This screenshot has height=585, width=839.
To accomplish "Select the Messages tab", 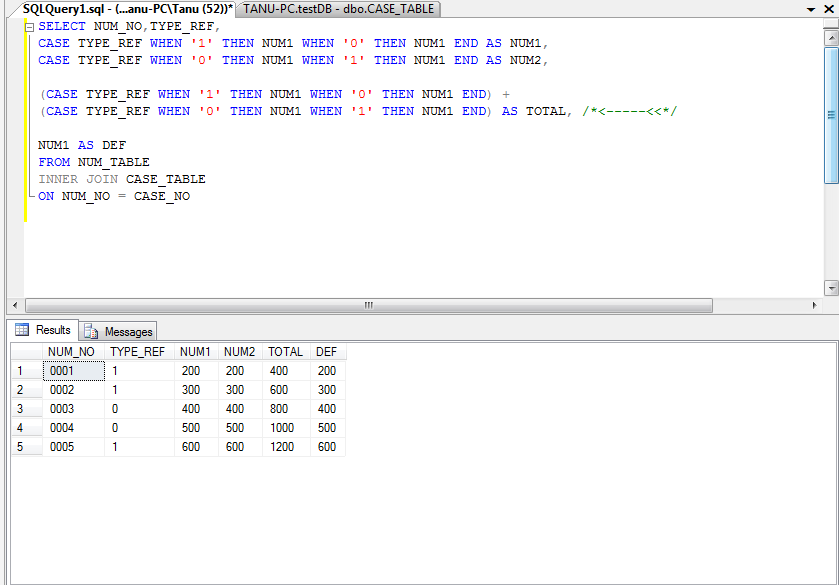I will [x=118, y=332].
